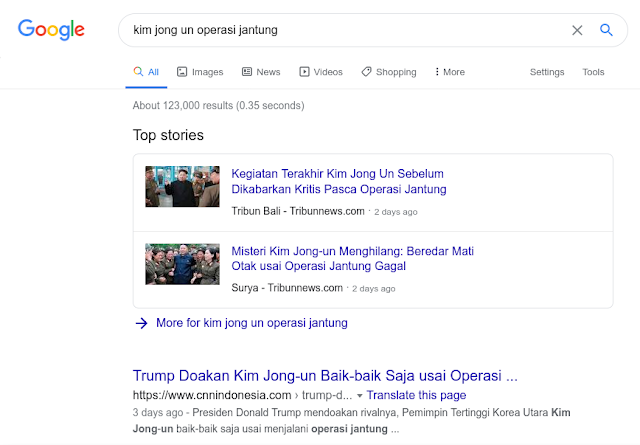The image size is (640, 445).
Task: Open the dropdown arrow next to cnnindonesia URL
Action: tap(360, 396)
